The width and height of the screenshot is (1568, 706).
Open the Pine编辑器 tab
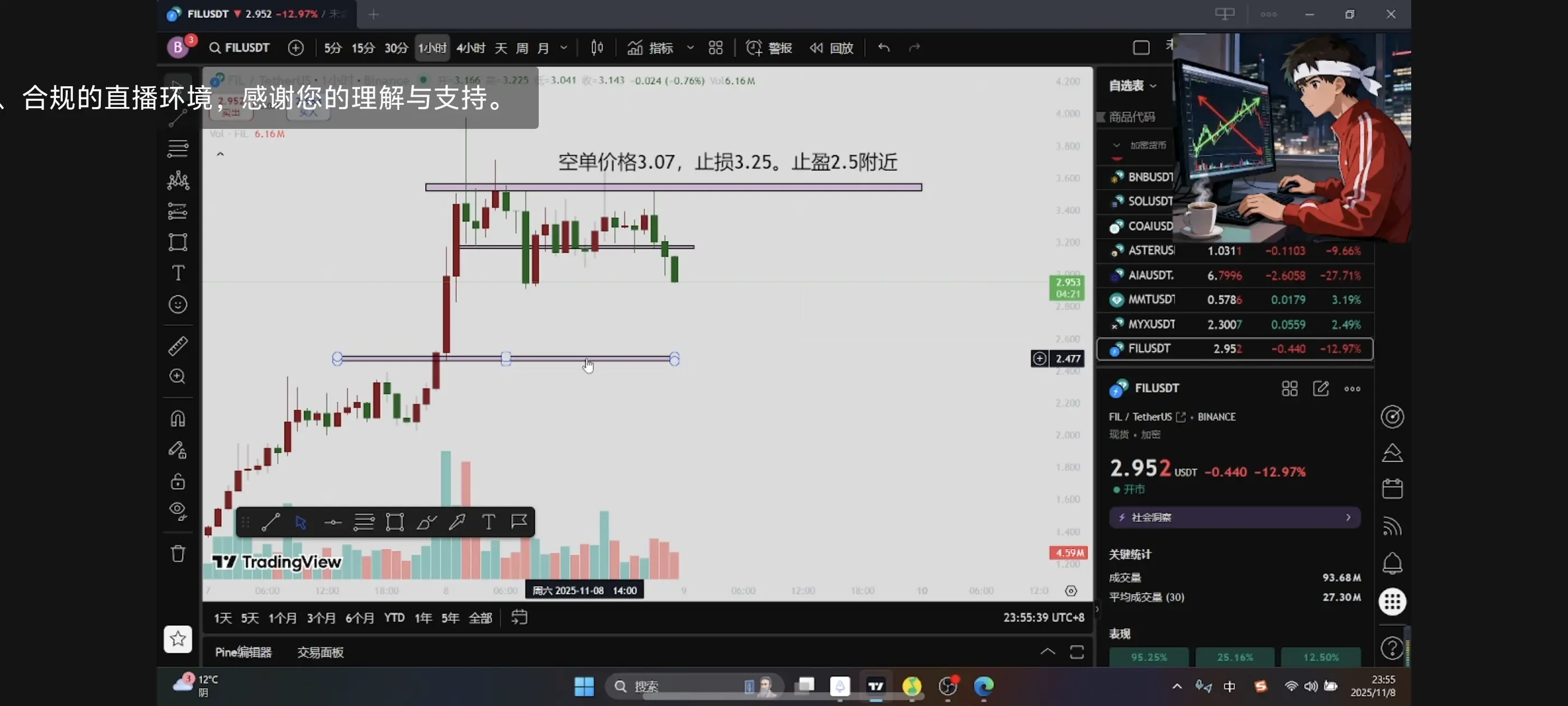243,652
